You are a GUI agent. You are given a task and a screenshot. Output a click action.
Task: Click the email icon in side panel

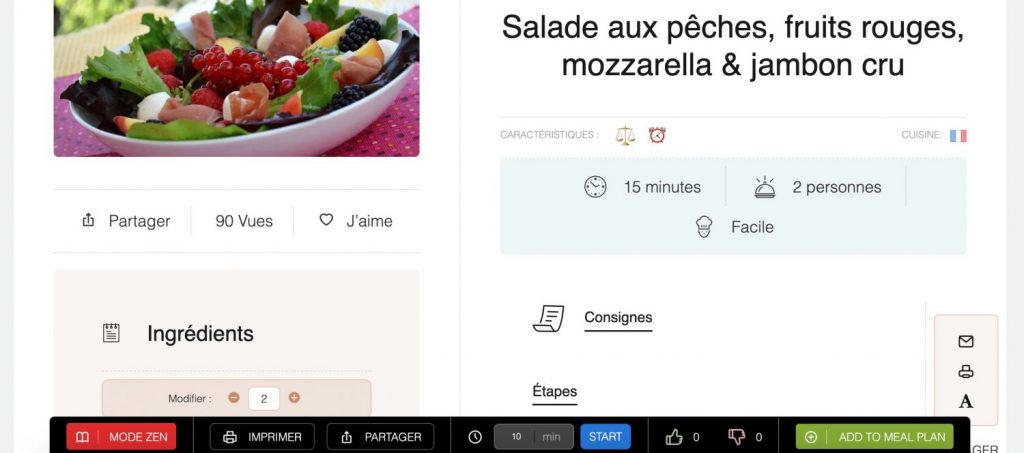tap(966, 341)
